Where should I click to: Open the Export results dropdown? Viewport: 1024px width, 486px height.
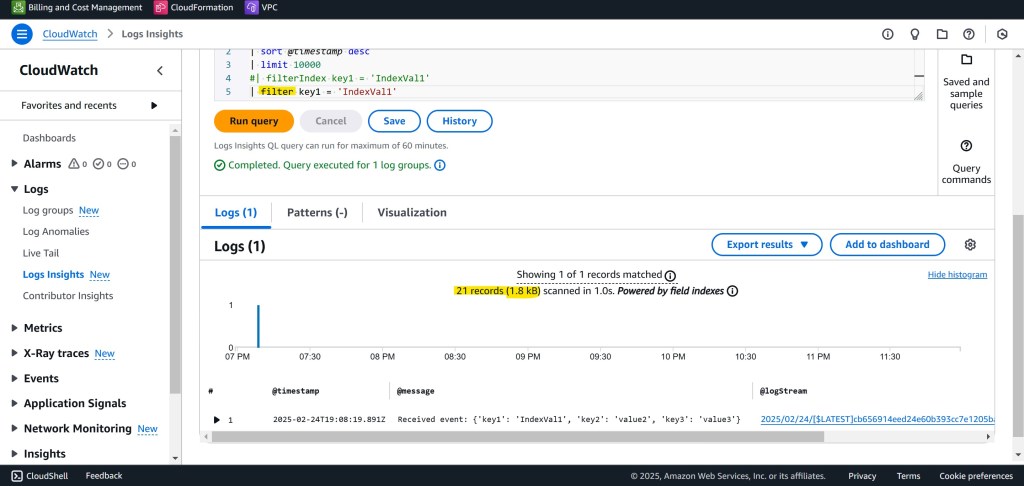pyautogui.click(x=766, y=245)
